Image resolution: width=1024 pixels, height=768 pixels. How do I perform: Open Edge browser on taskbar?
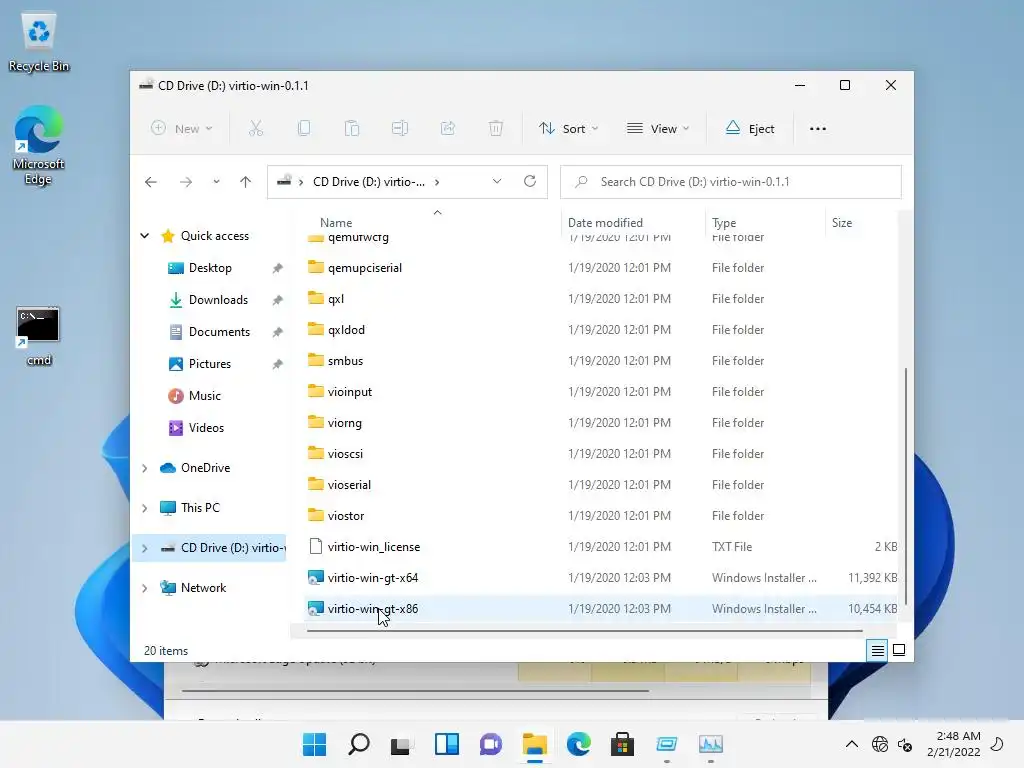pyautogui.click(x=579, y=744)
